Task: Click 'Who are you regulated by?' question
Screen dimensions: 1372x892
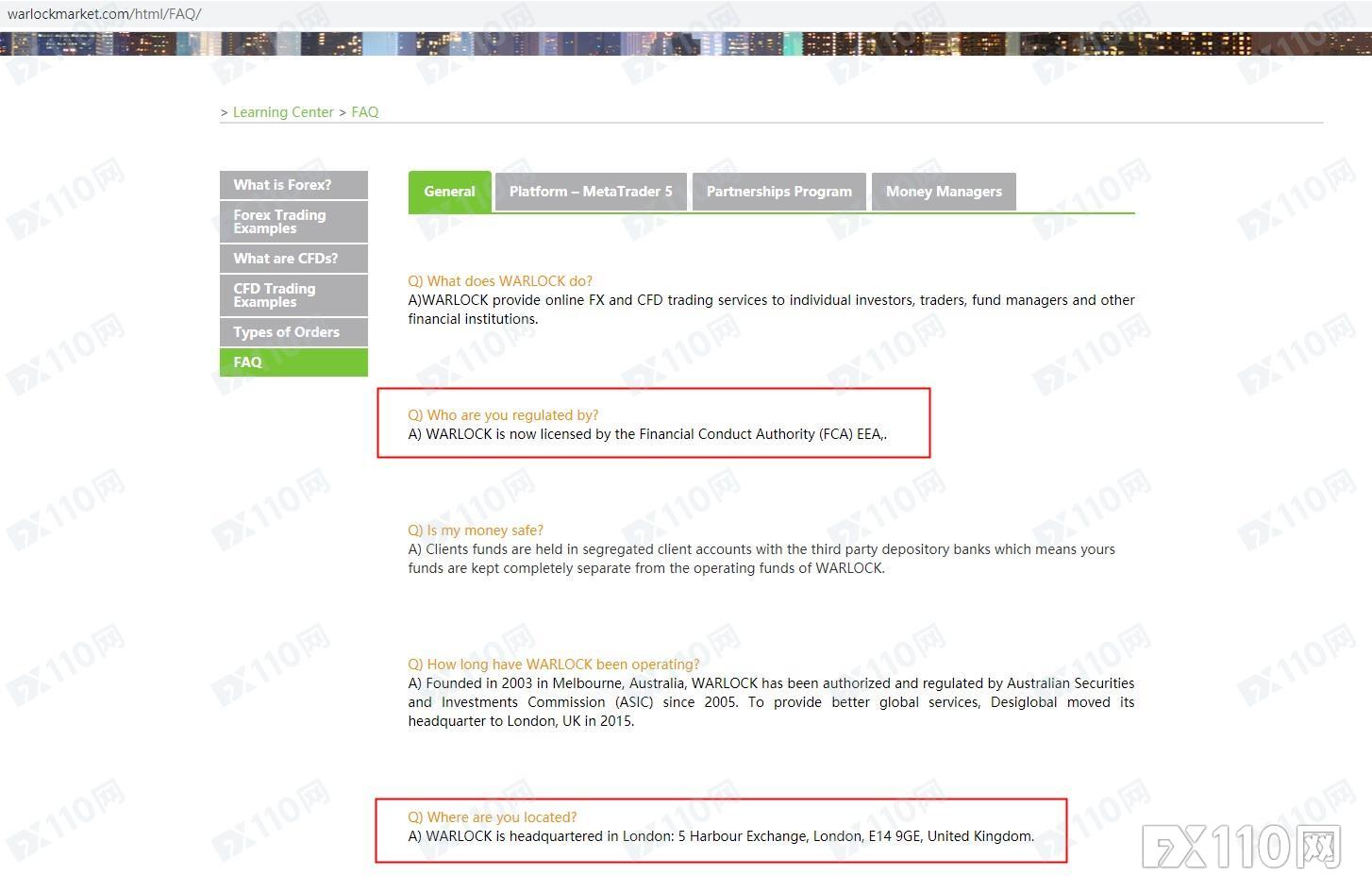Action: point(503,415)
